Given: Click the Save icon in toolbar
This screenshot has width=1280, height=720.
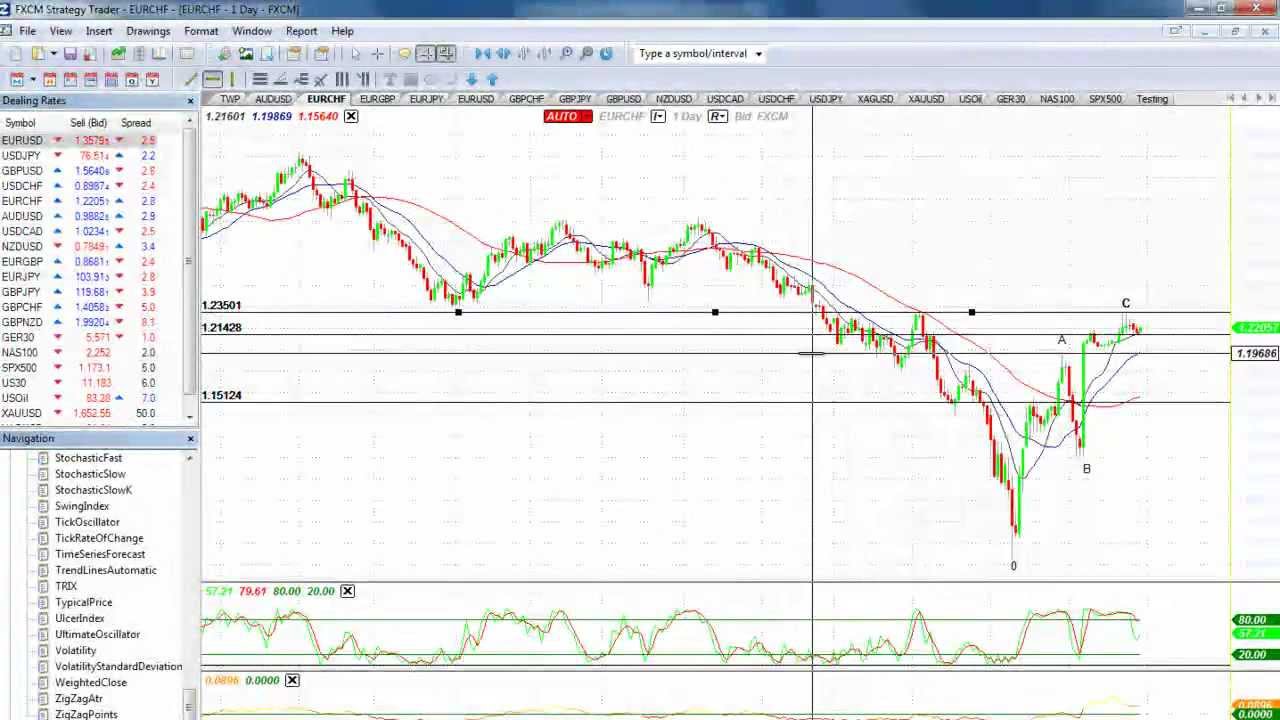Looking at the screenshot, I should (70, 54).
